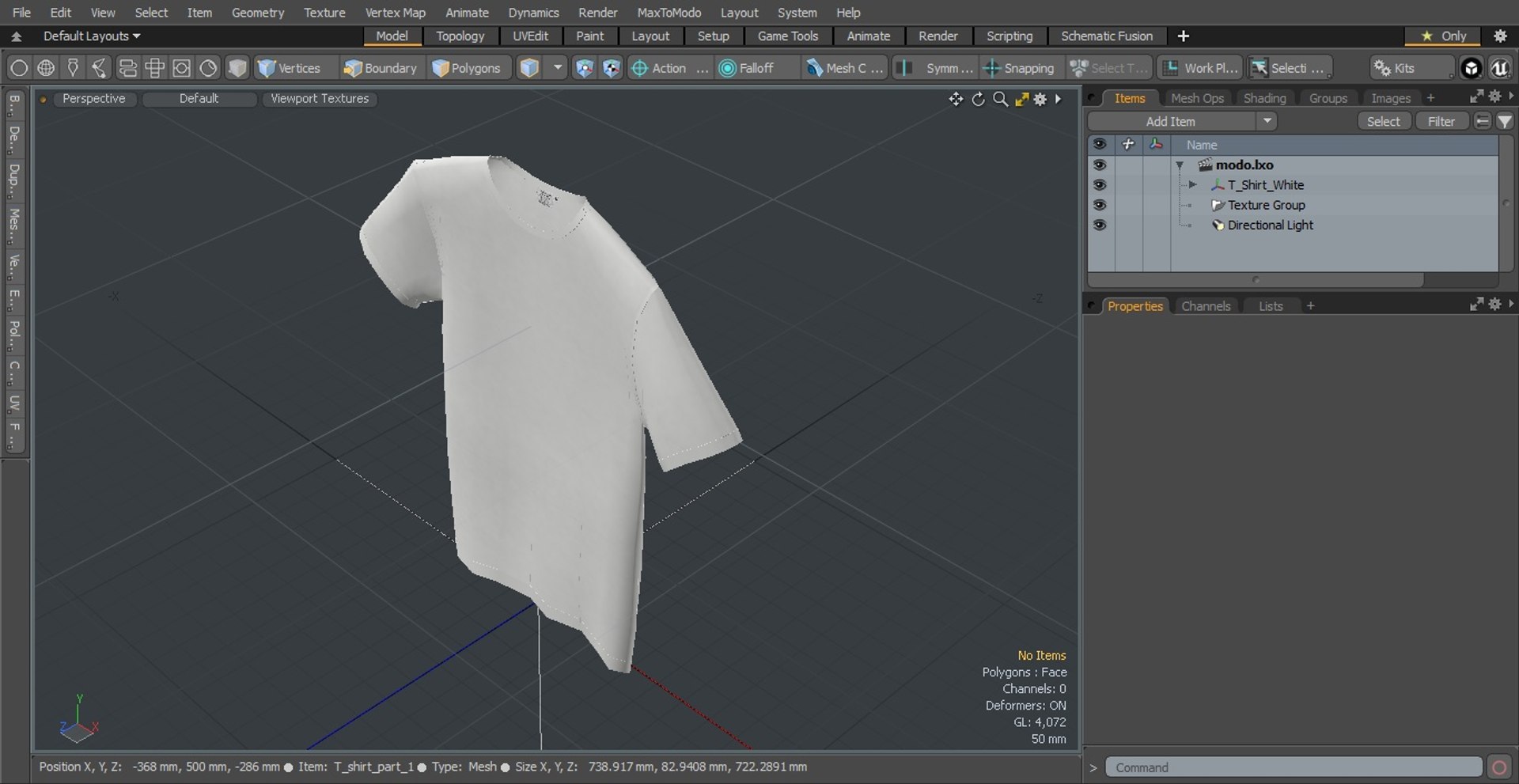This screenshot has width=1519, height=784.
Task: Switch to the Game Tools layout tab
Action: click(x=787, y=36)
